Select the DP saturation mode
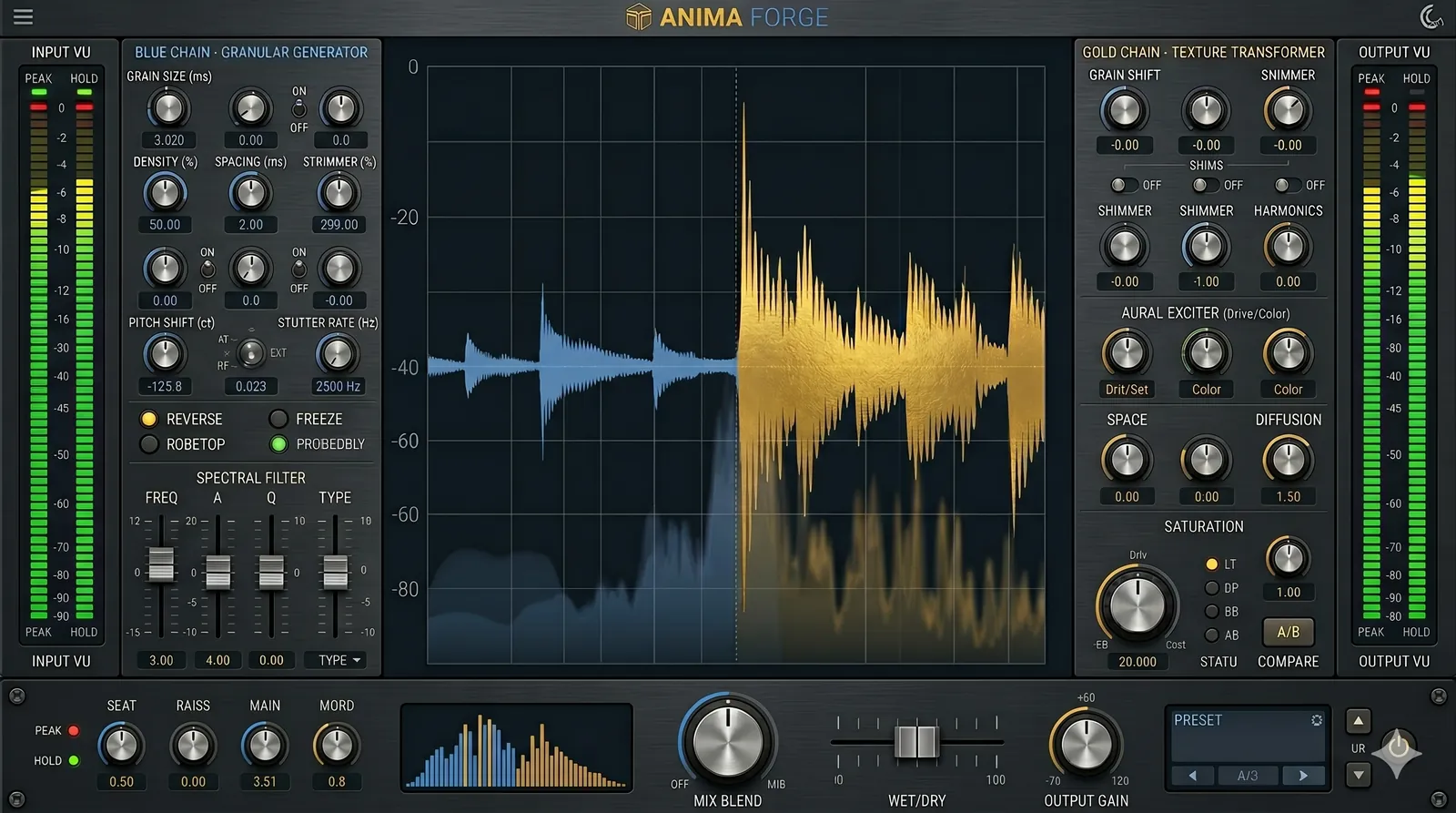 (x=1211, y=588)
